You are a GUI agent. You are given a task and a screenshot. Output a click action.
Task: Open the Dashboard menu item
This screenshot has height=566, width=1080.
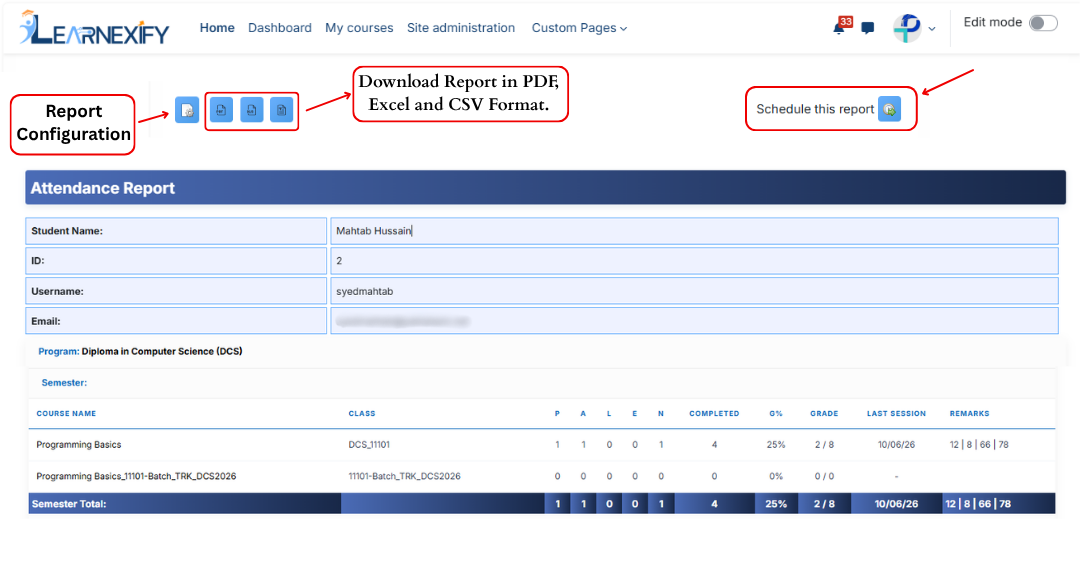[280, 28]
